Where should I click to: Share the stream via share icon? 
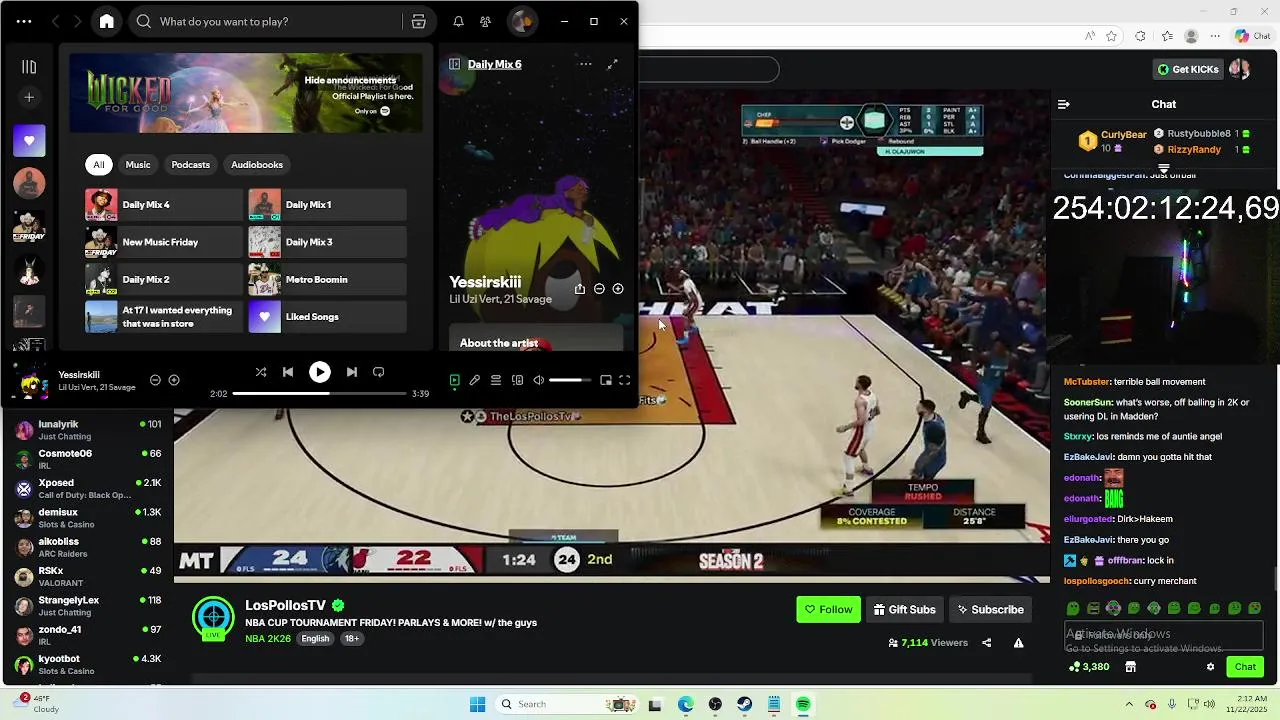pyautogui.click(x=987, y=643)
